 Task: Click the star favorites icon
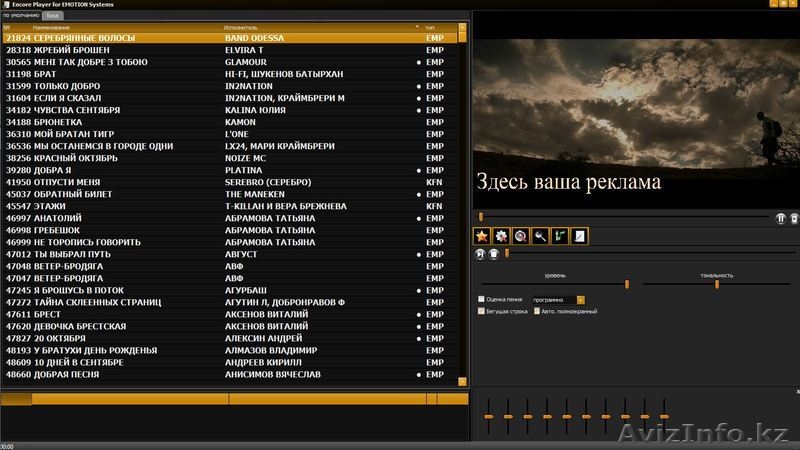pyautogui.click(x=482, y=236)
